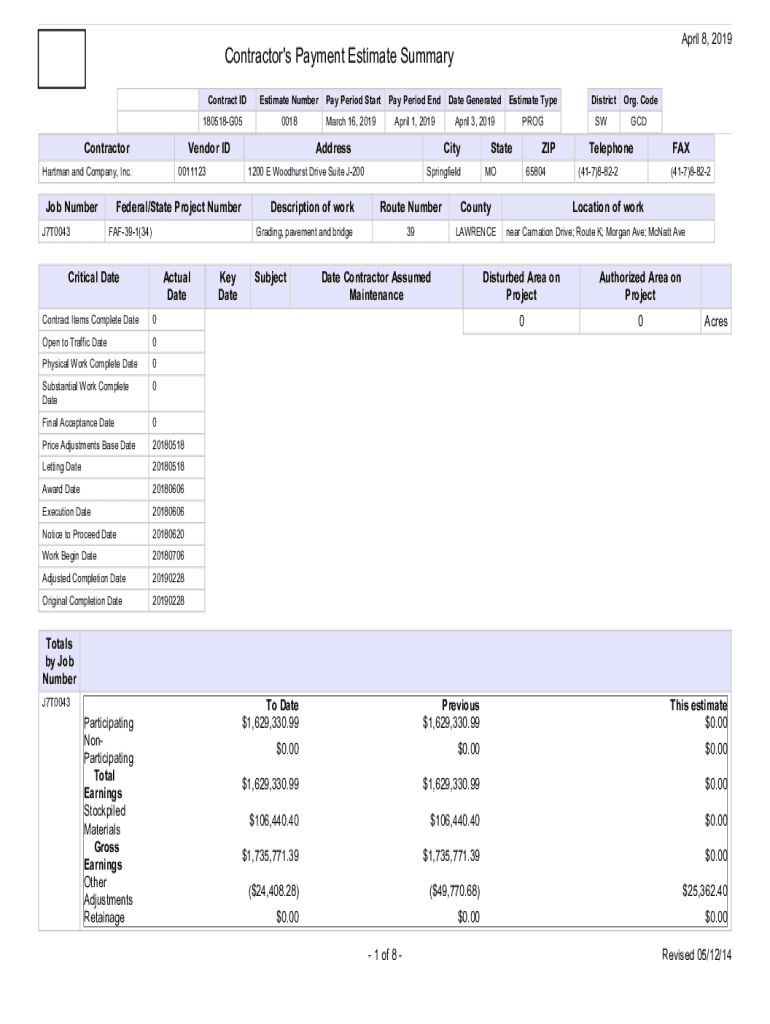This screenshot has height=1024, width=770.
Task: Click the Estimate Type value PROG
Action: [533, 121]
